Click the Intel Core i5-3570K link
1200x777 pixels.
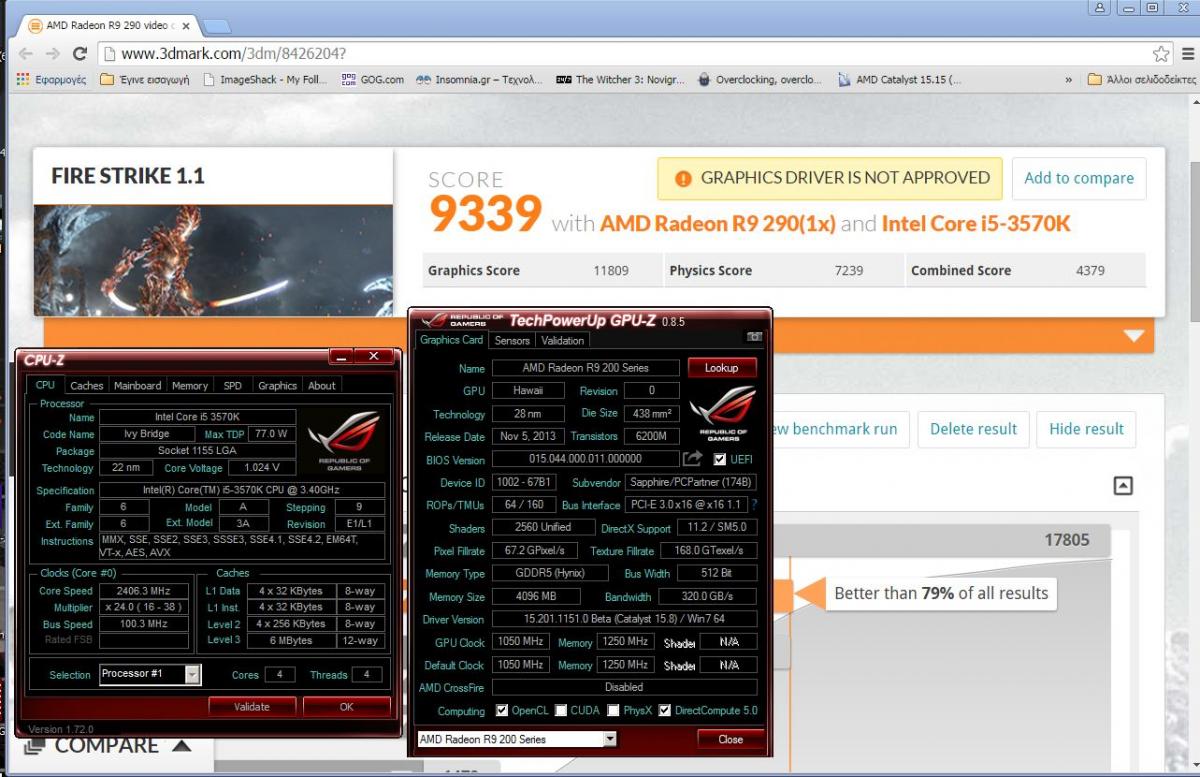[976, 223]
